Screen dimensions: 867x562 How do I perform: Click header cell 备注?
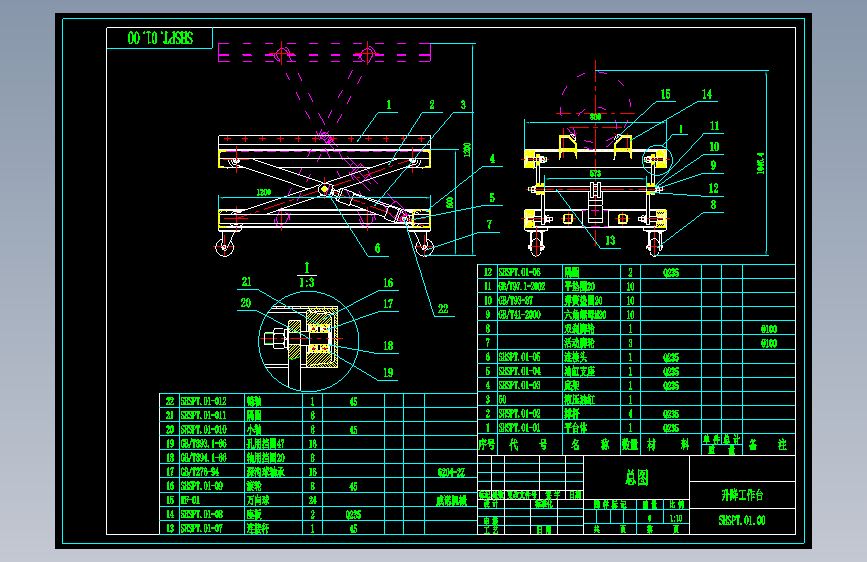[767, 444]
